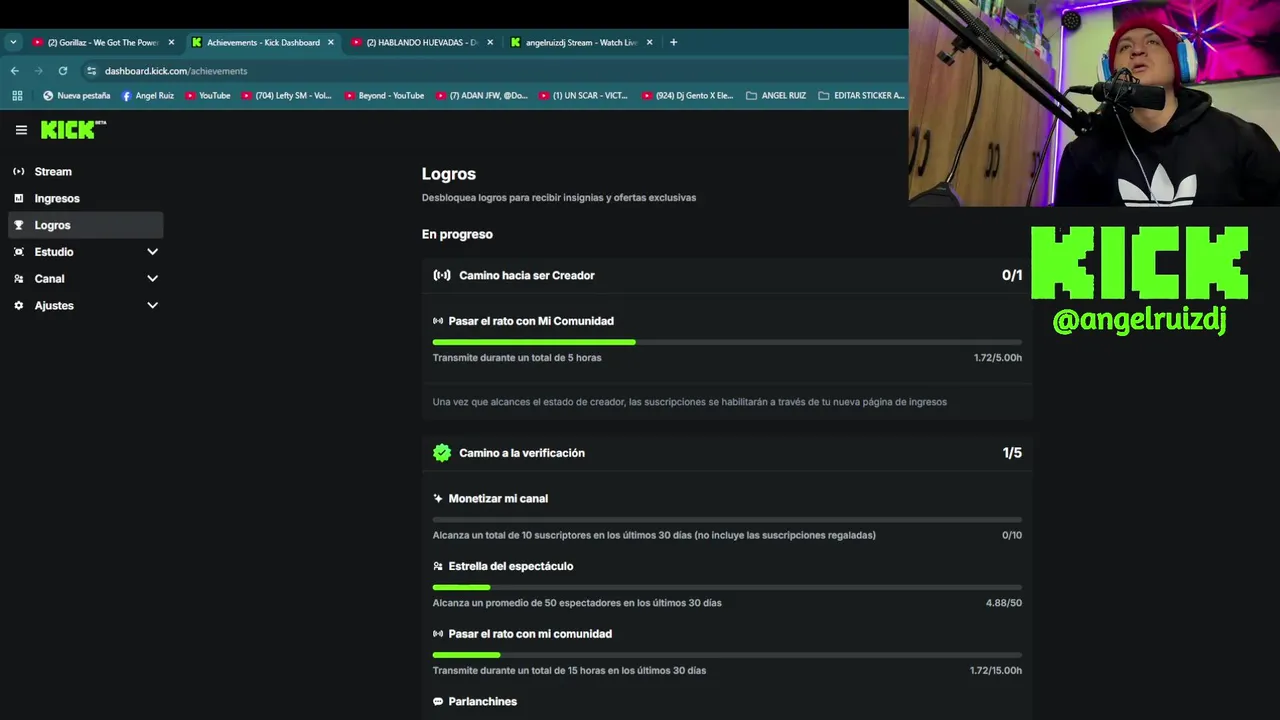Open the Beyond - YouTube bookmark
The height and width of the screenshot is (720, 1280).
click(384, 96)
